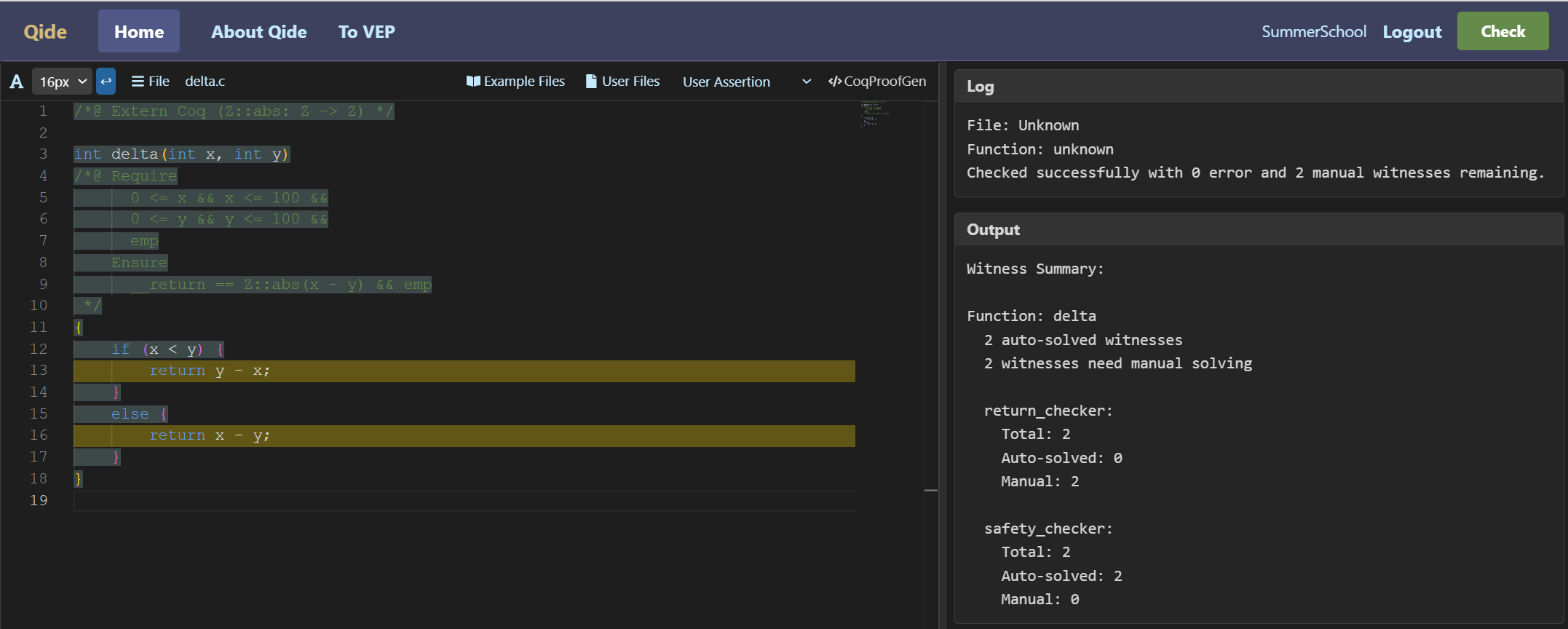Click 'Witness Summary:' in Output
The image size is (1568, 629).
point(1035,269)
